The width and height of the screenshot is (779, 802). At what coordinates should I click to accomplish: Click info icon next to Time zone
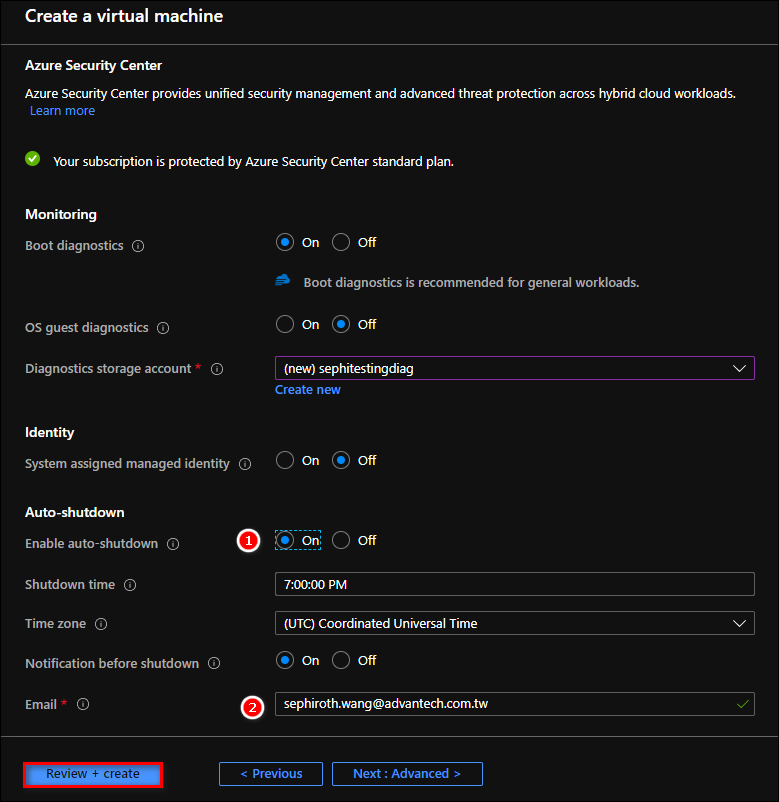101,624
